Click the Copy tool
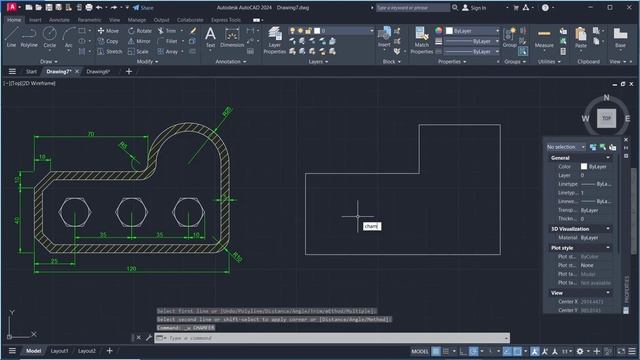Image resolution: width=640 pixels, height=360 pixels. click(108, 41)
